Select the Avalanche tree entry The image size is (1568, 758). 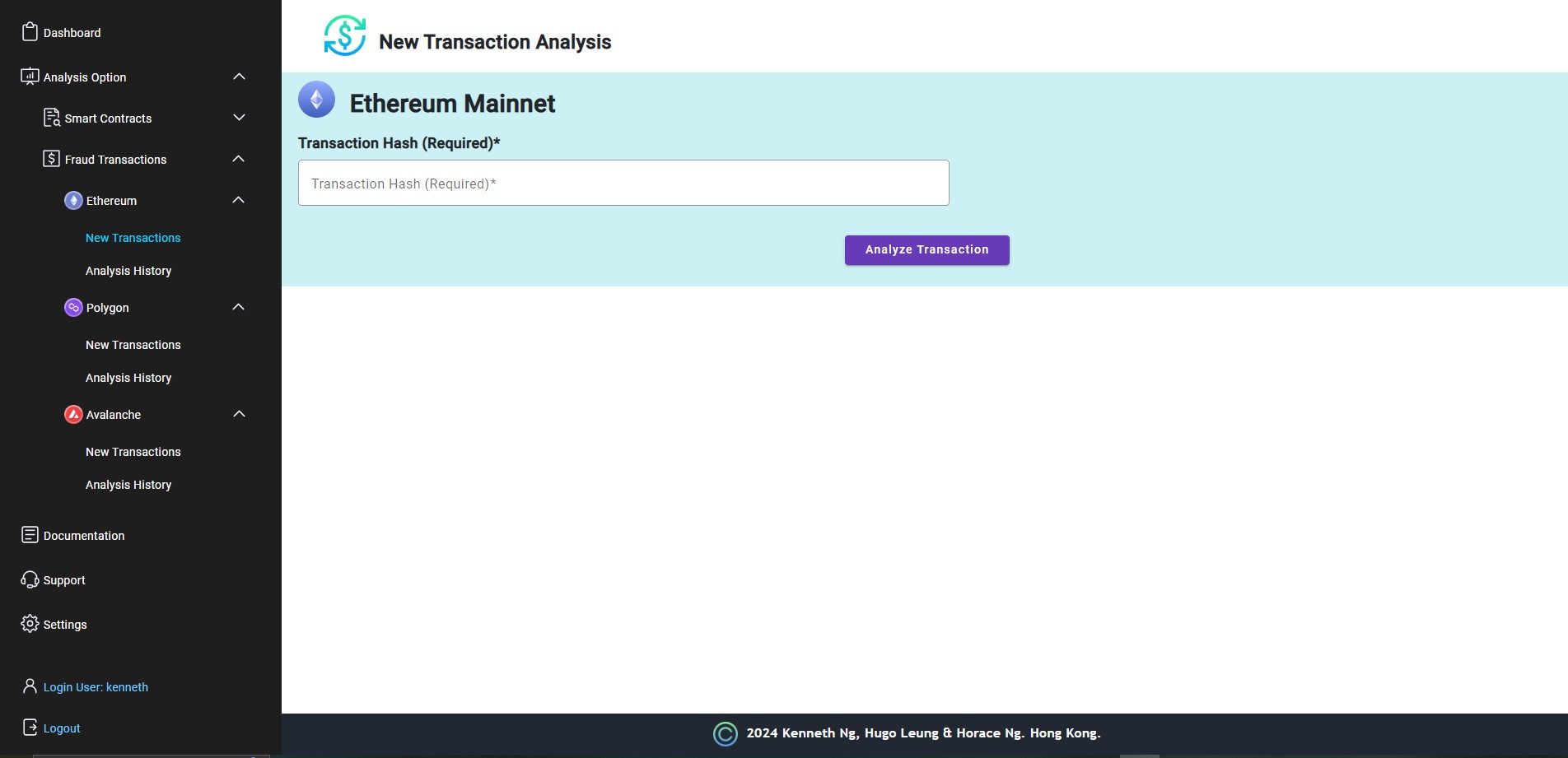[114, 415]
